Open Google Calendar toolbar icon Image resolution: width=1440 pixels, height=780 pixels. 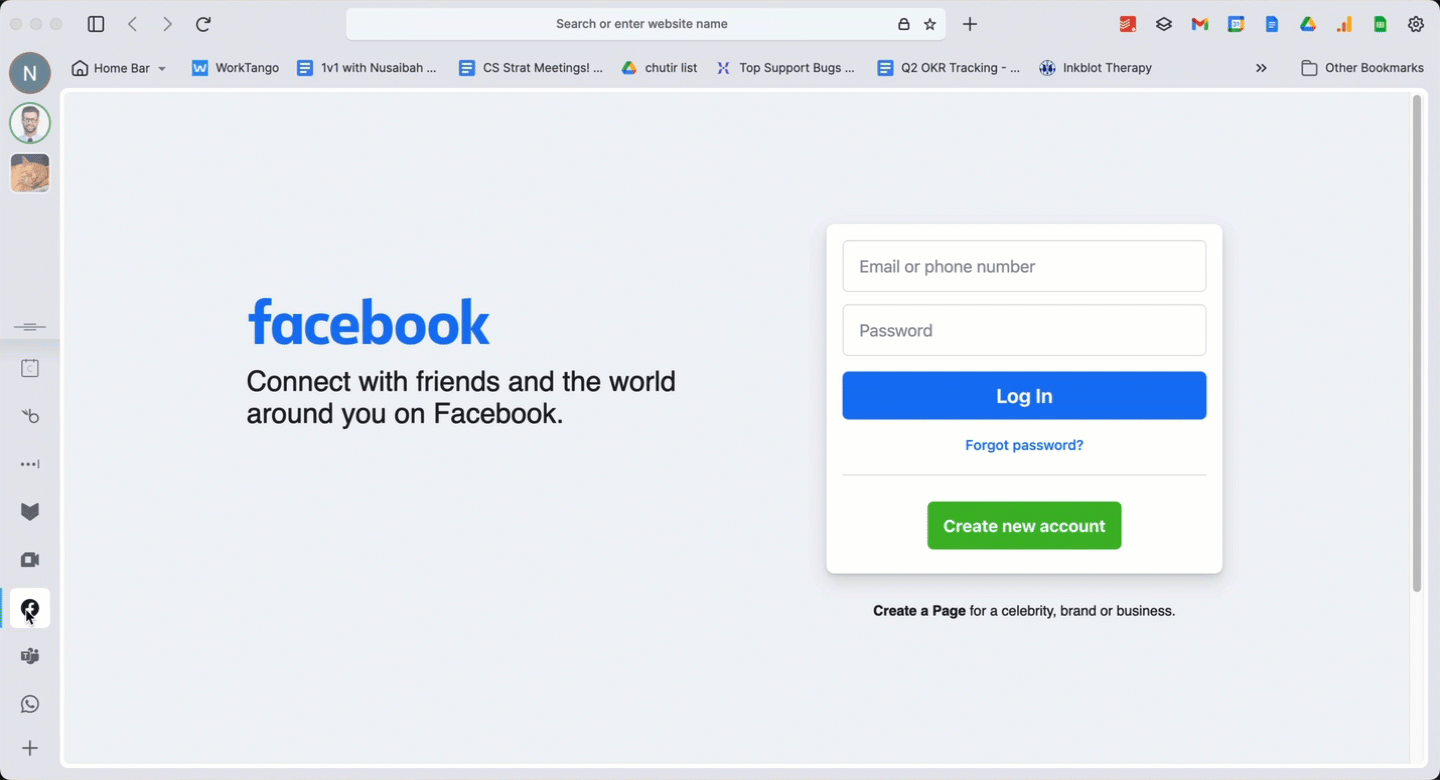click(x=1236, y=24)
